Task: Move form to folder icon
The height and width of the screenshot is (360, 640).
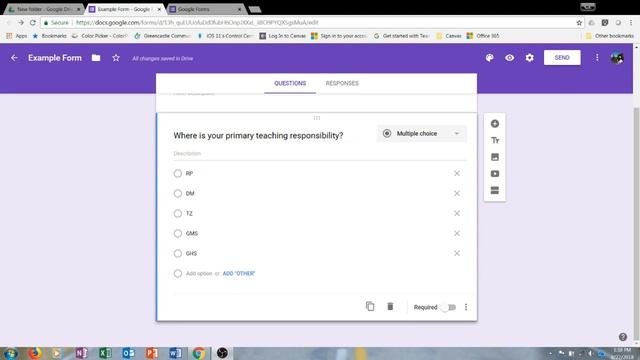Action: (x=96, y=58)
